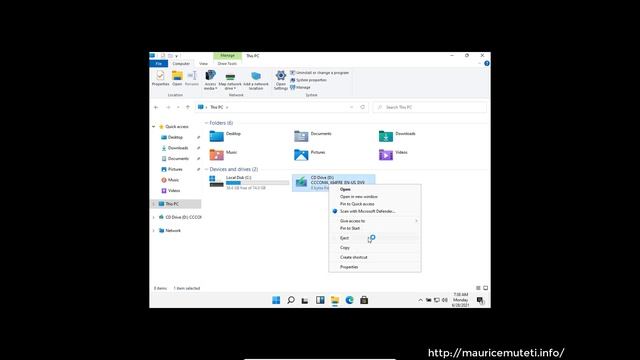Image resolution: width=640 pixels, height=360 pixels.
Task: Show hidden tray icons chevron
Action: click(420, 300)
